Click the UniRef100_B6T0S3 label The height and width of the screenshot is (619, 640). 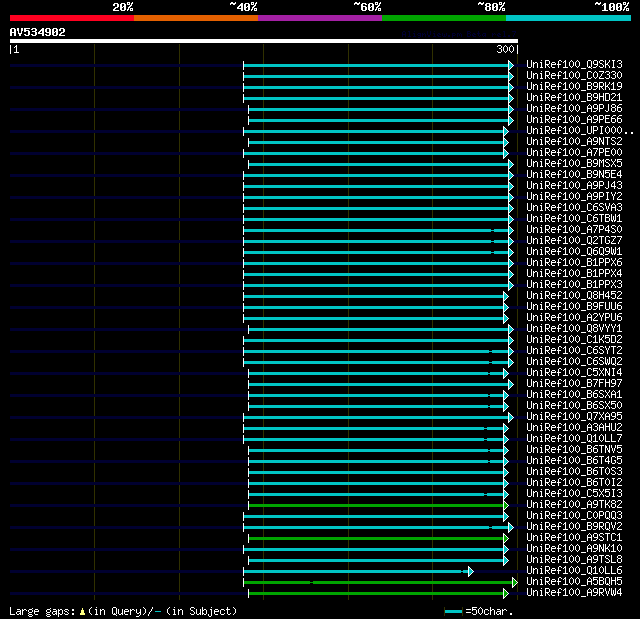click(574, 472)
